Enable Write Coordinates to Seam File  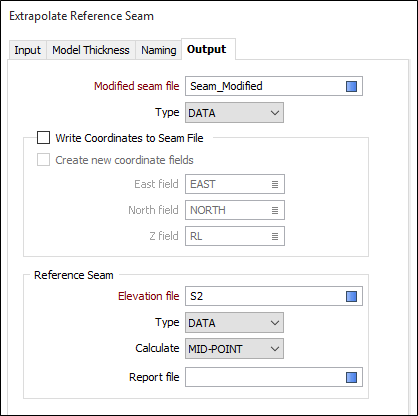coord(43,138)
